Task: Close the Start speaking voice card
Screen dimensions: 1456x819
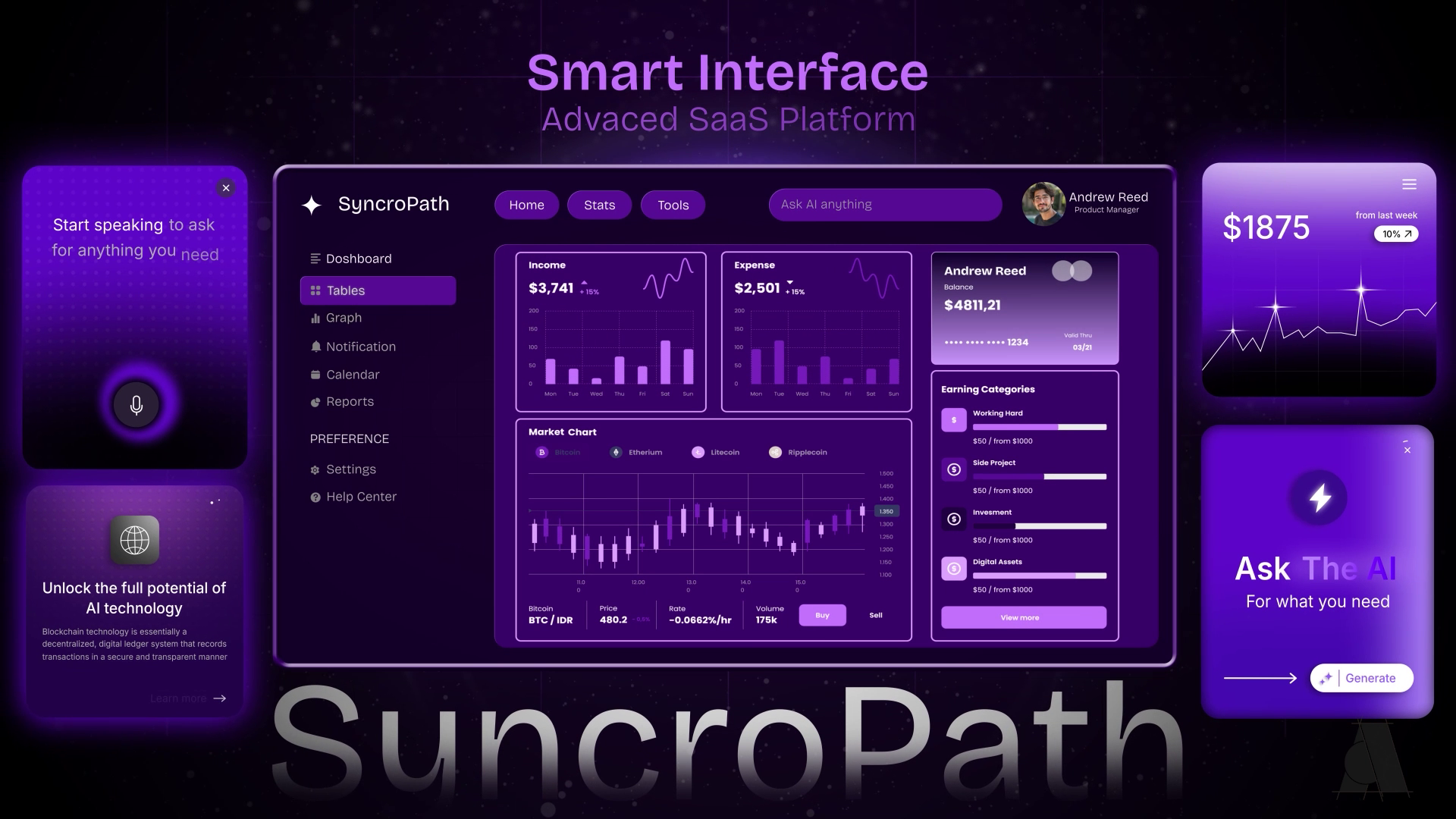Action: (x=225, y=188)
